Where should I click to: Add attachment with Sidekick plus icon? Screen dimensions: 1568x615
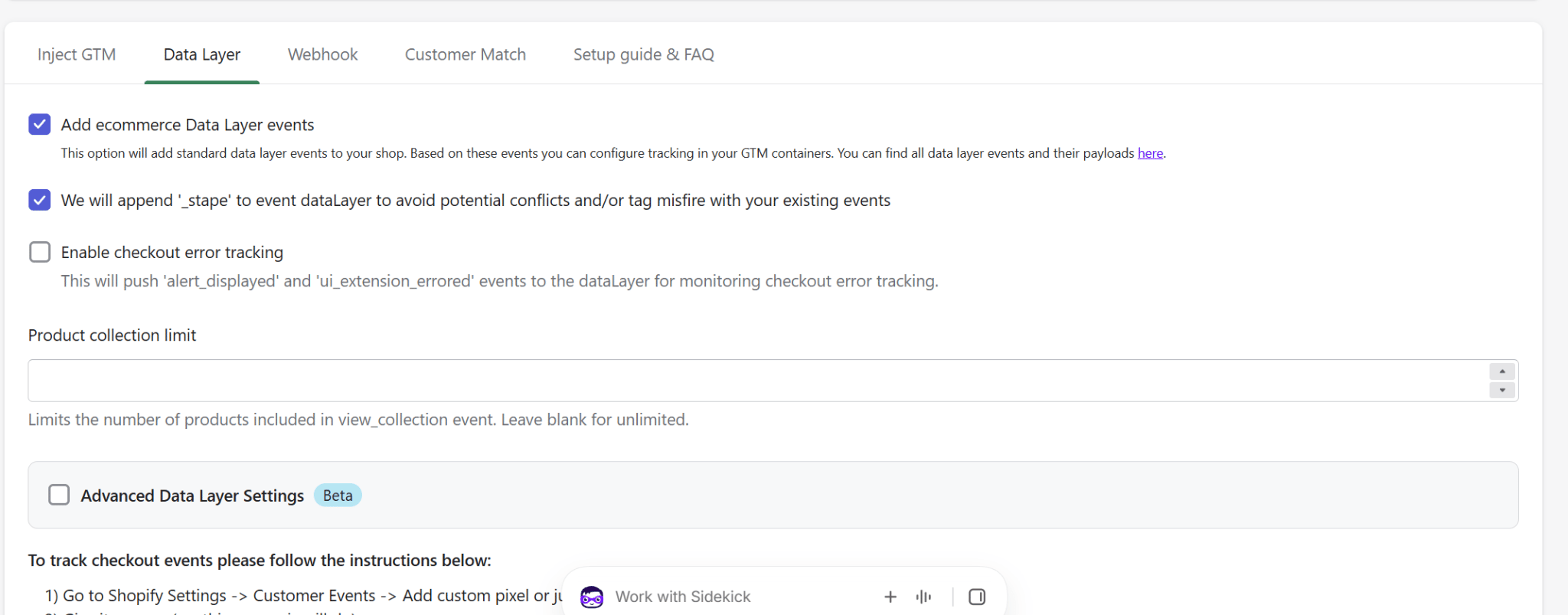pos(890,597)
